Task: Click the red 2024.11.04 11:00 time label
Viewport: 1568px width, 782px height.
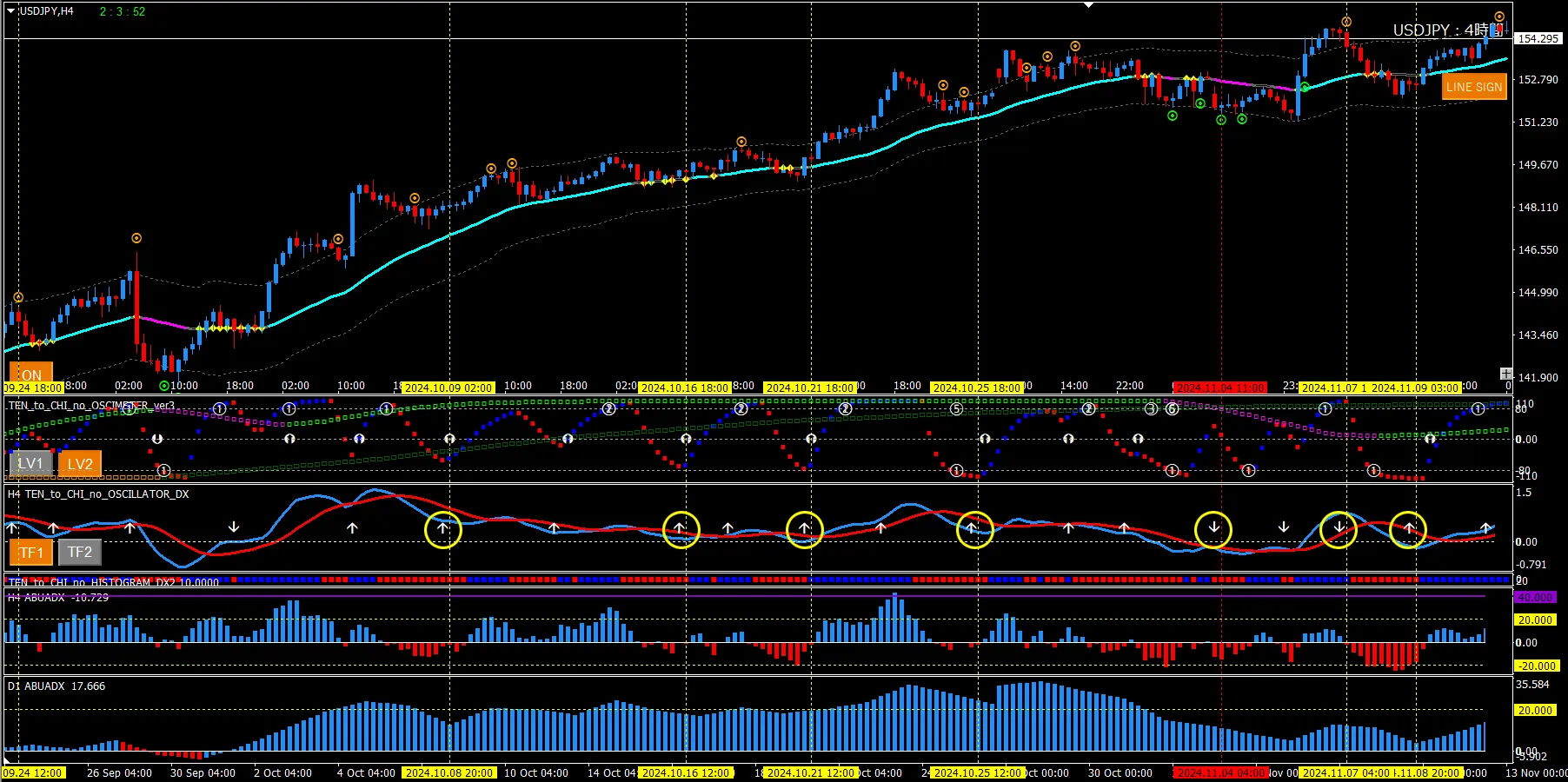Action: [x=1220, y=388]
